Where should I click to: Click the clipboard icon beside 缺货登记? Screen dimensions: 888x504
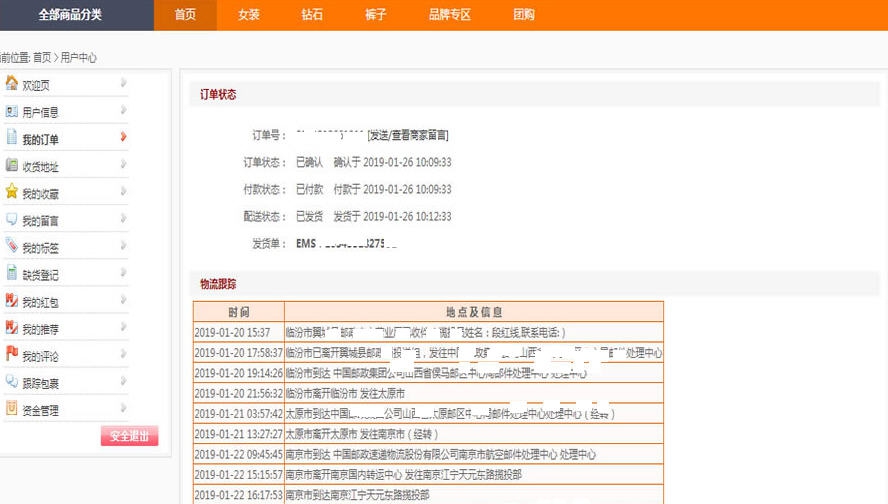(11, 272)
